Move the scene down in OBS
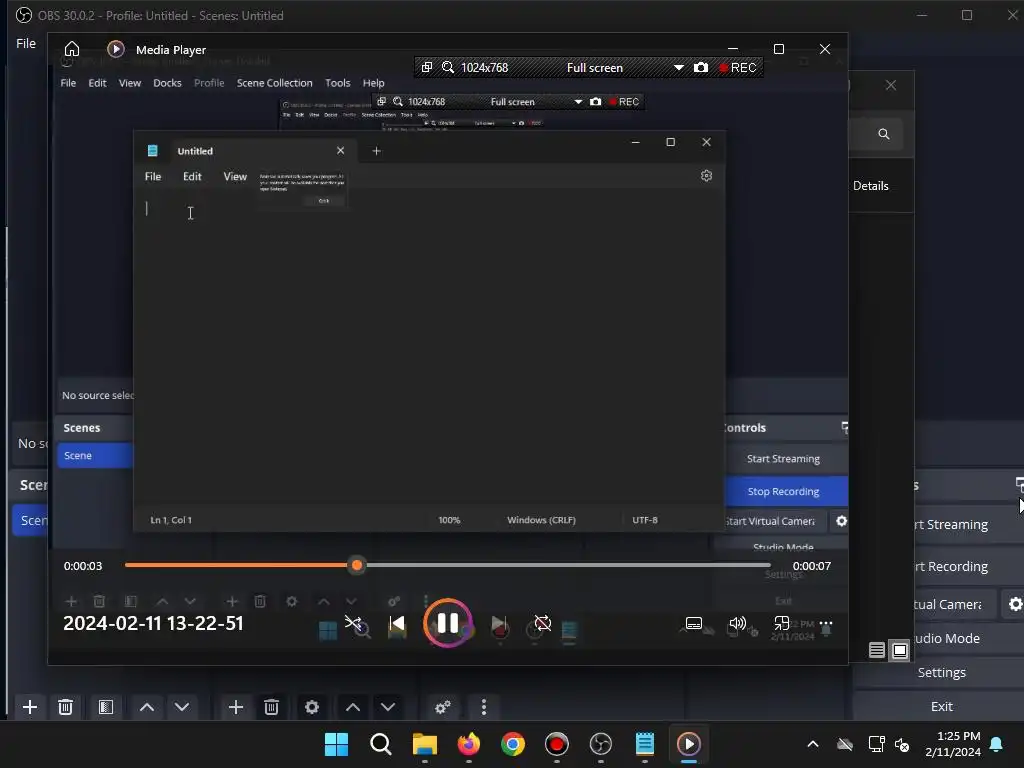Image resolution: width=1024 pixels, height=768 pixels. 182,707
